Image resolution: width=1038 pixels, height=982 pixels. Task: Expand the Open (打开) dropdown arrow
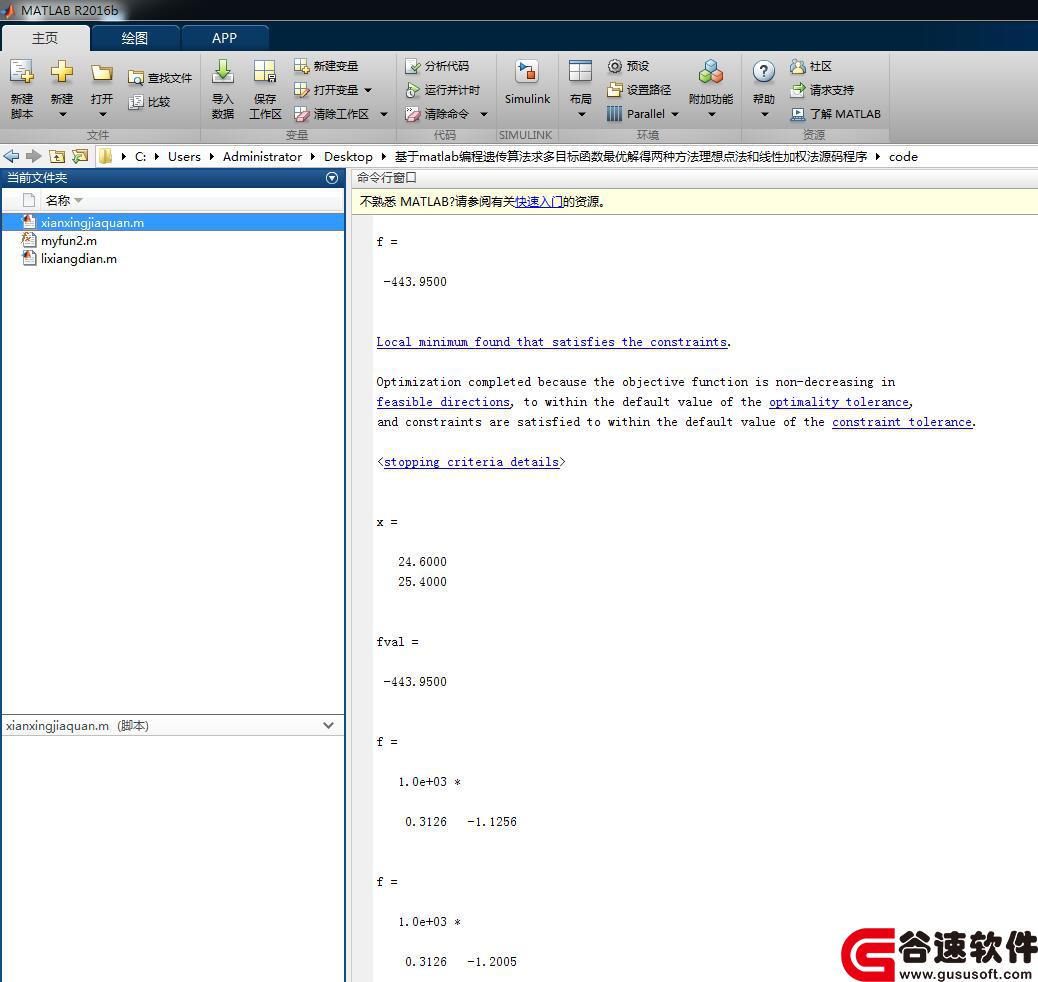click(102, 115)
